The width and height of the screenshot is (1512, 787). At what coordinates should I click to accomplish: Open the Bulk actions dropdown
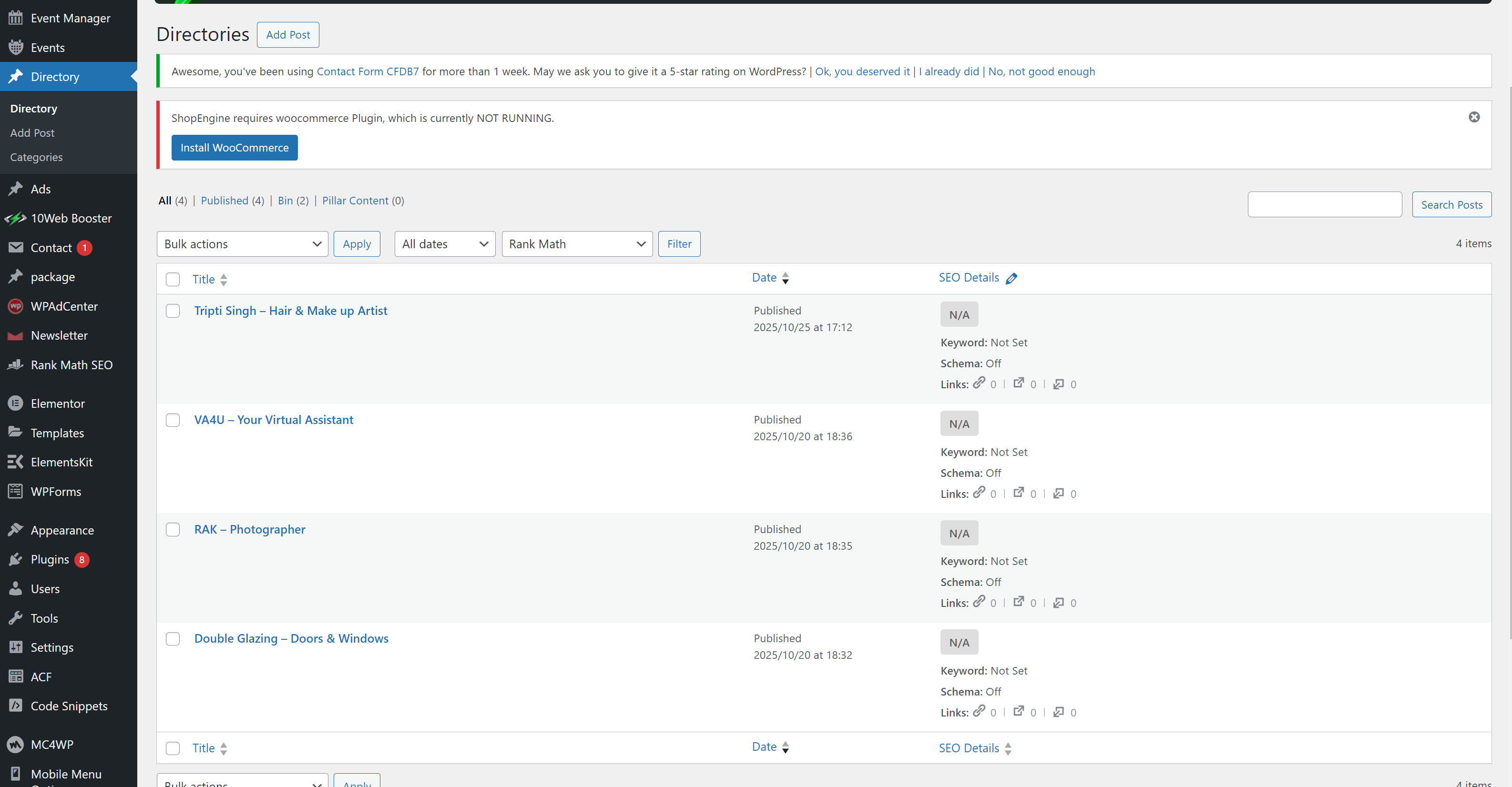coord(242,243)
